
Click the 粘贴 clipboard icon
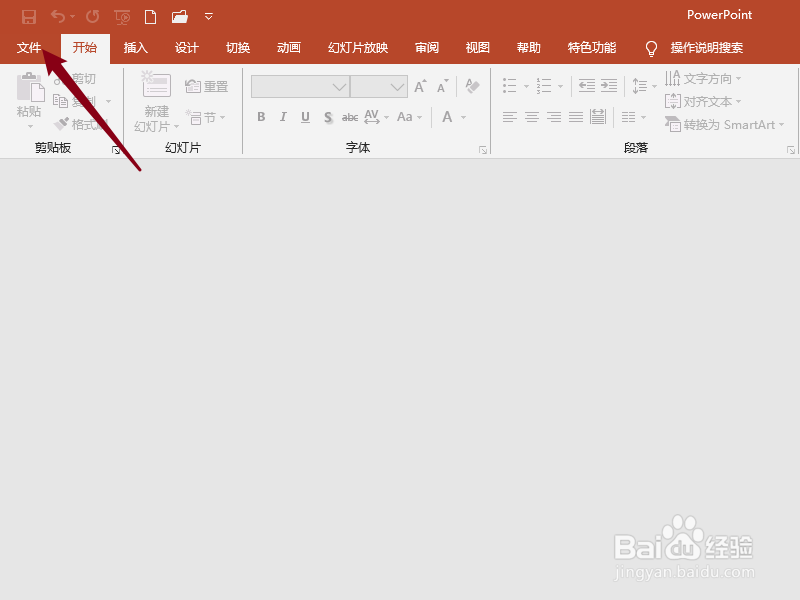(30, 87)
